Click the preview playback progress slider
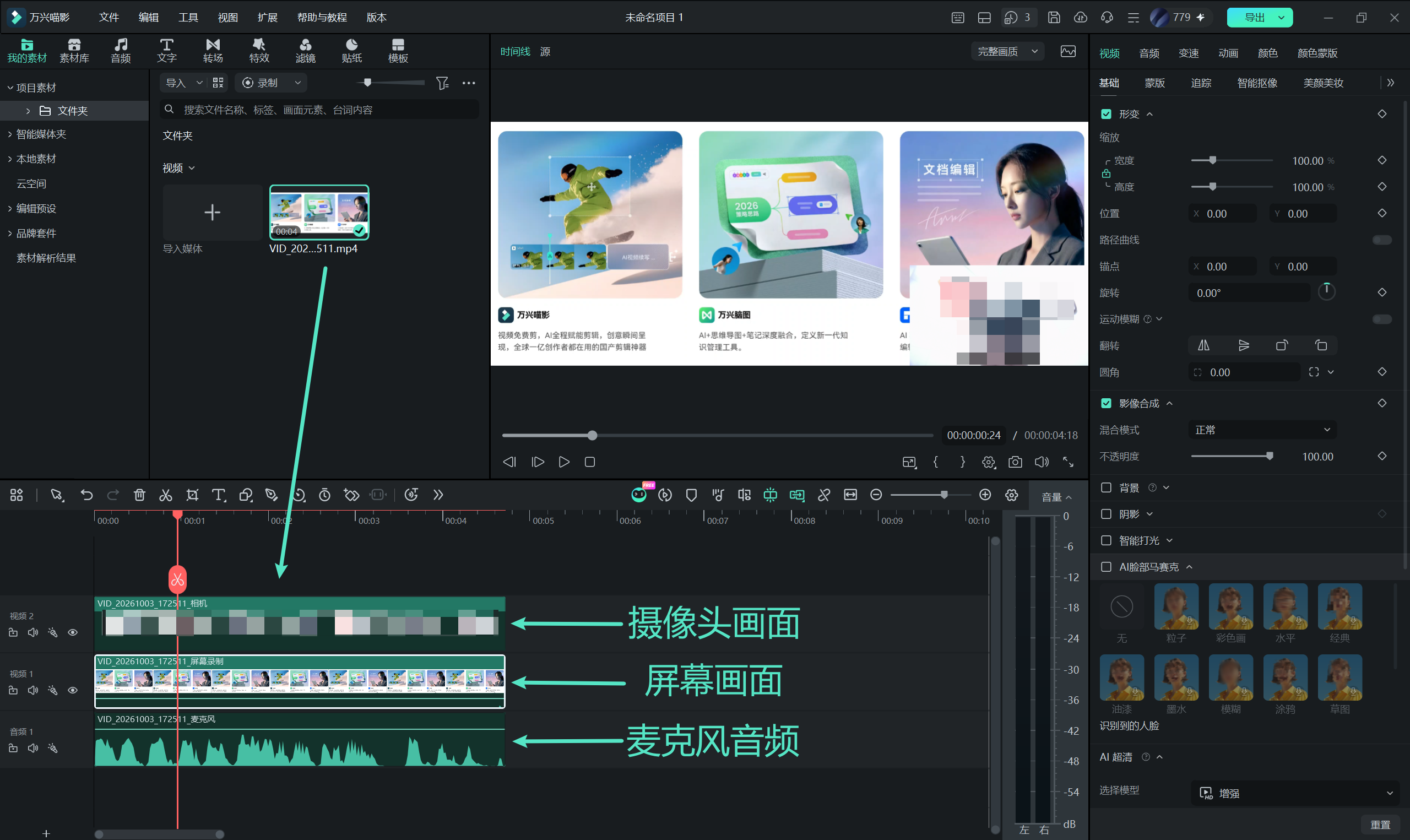 click(717, 435)
